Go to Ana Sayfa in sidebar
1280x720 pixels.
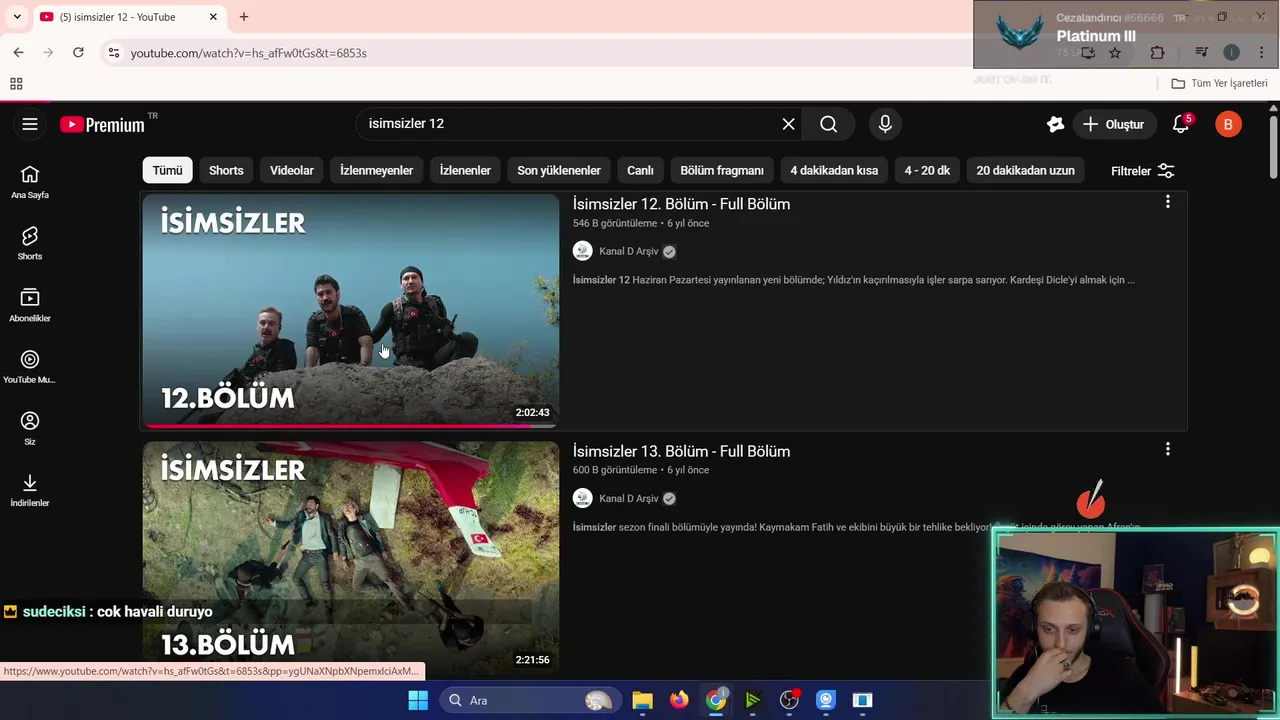(x=30, y=182)
